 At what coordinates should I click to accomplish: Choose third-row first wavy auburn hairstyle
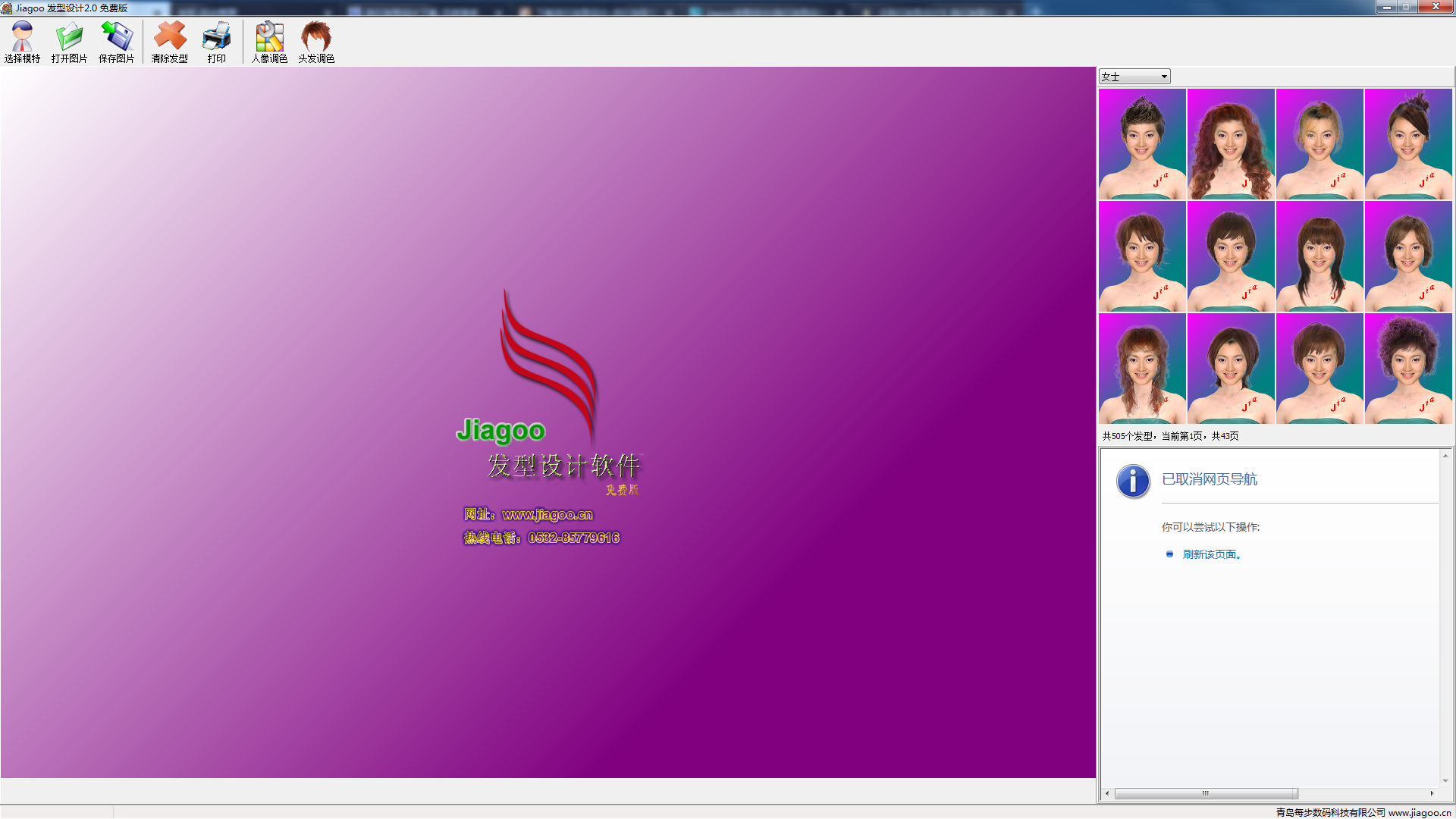(x=1142, y=369)
